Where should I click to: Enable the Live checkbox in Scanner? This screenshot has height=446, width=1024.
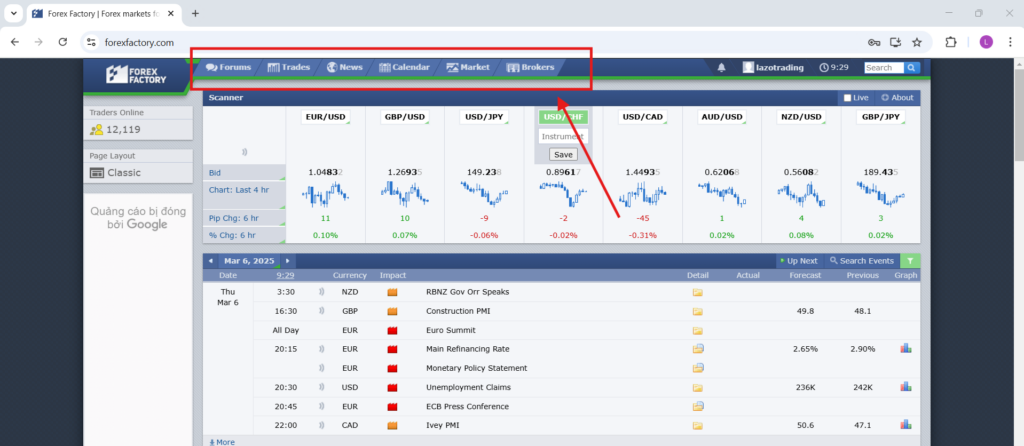pos(847,98)
